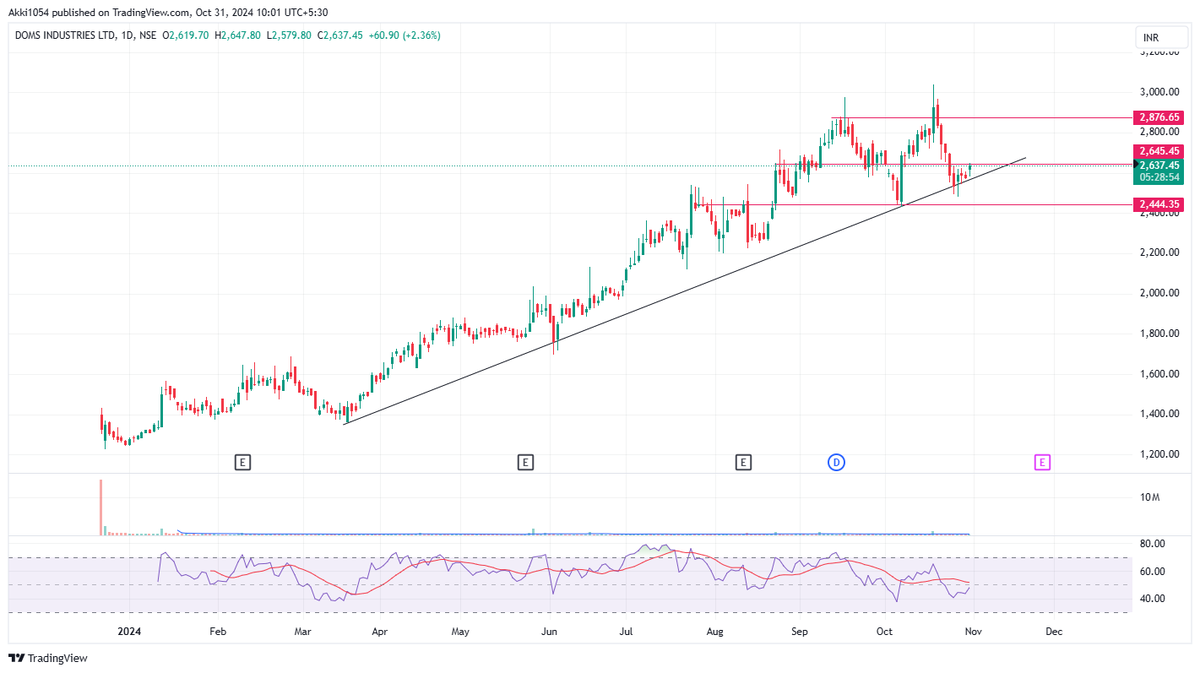Click the bar countdown 05:28:54
1200x673 pixels.
point(1159,177)
